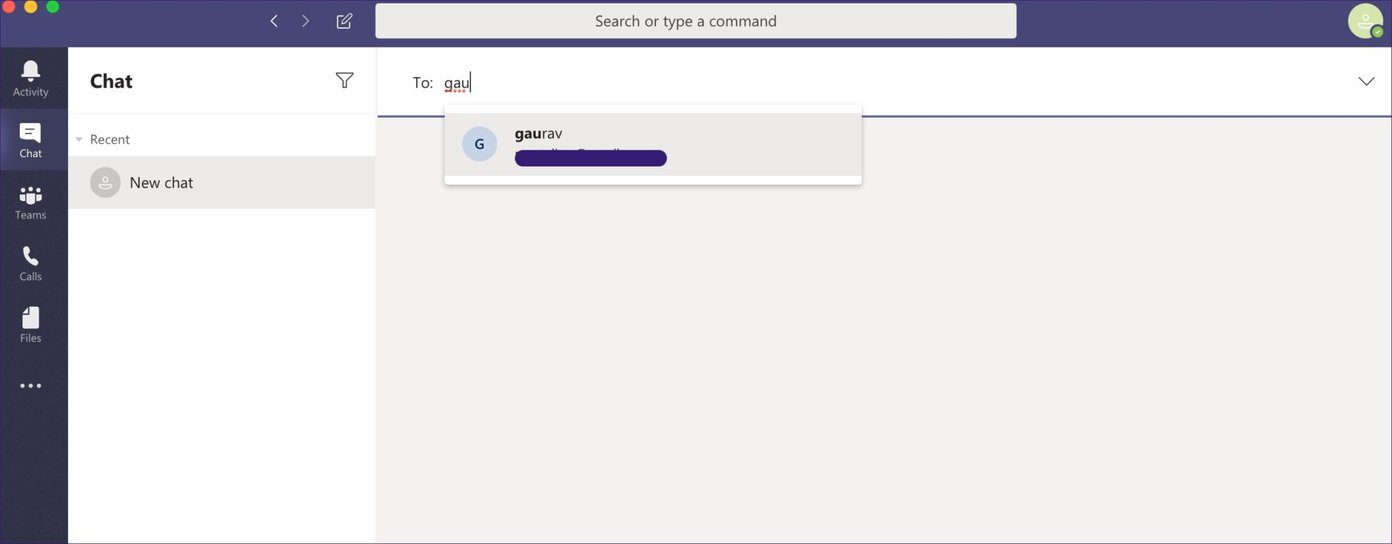The height and width of the screenshot is (544, 1392).
Task: Open the Files icon in sidebar
Action: 31,318
